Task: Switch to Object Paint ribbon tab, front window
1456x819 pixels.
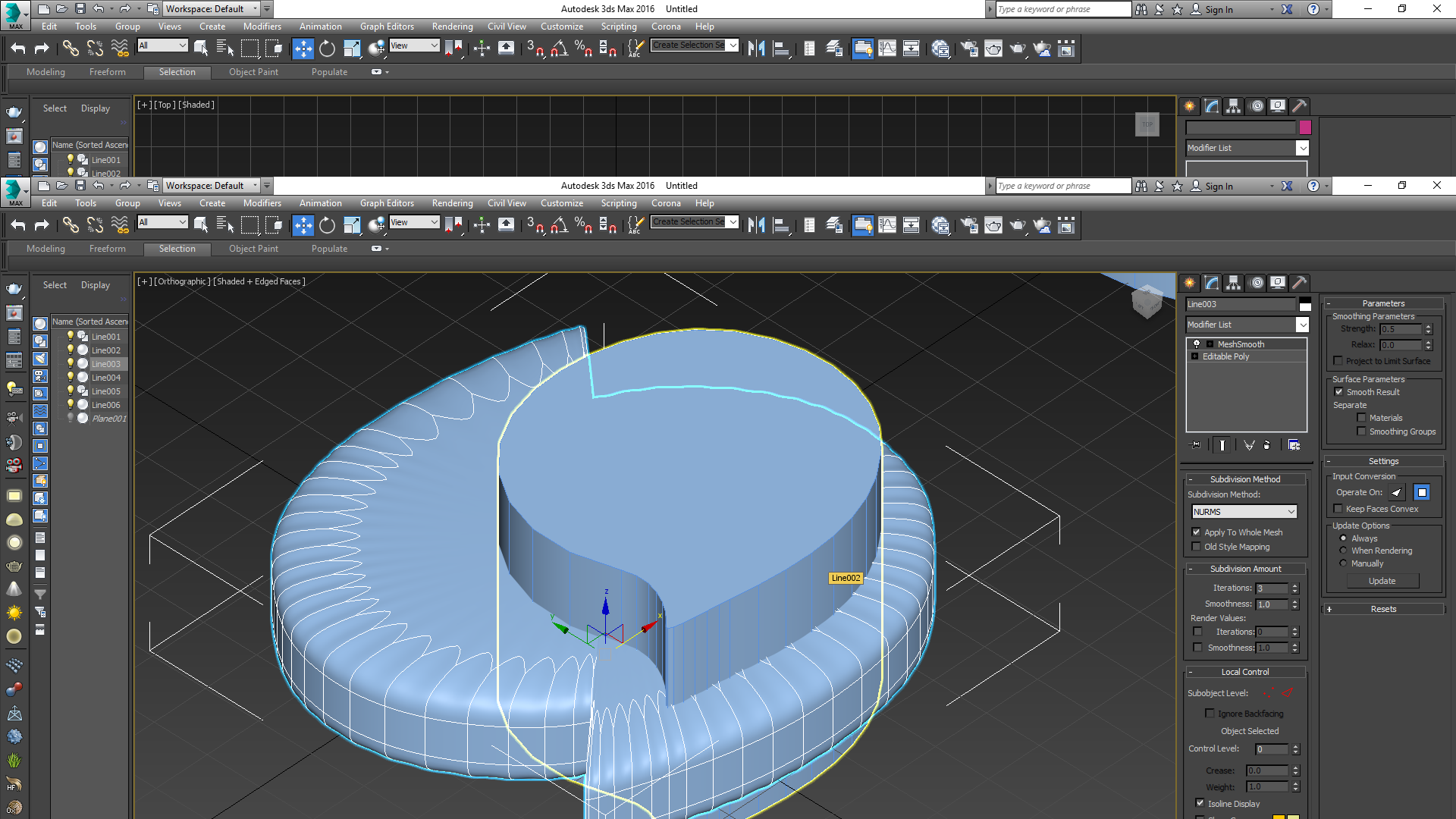Action: coord(253,249)
